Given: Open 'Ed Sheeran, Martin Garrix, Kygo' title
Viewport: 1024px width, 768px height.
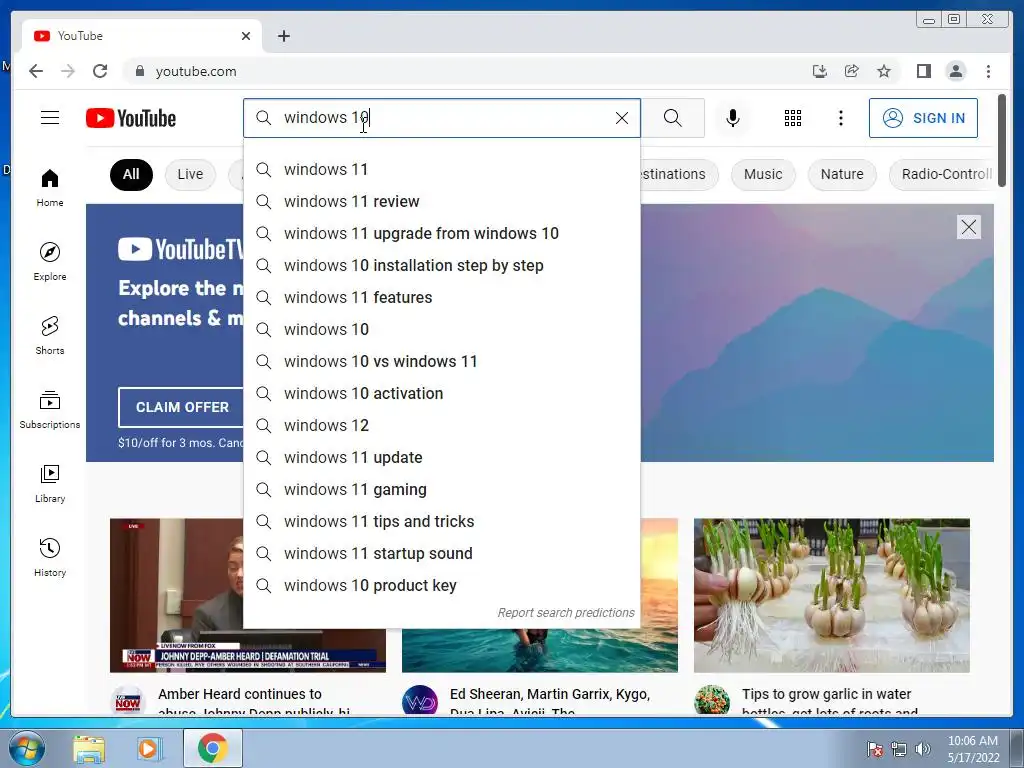Looking at the screenshot, I should 549,702.
